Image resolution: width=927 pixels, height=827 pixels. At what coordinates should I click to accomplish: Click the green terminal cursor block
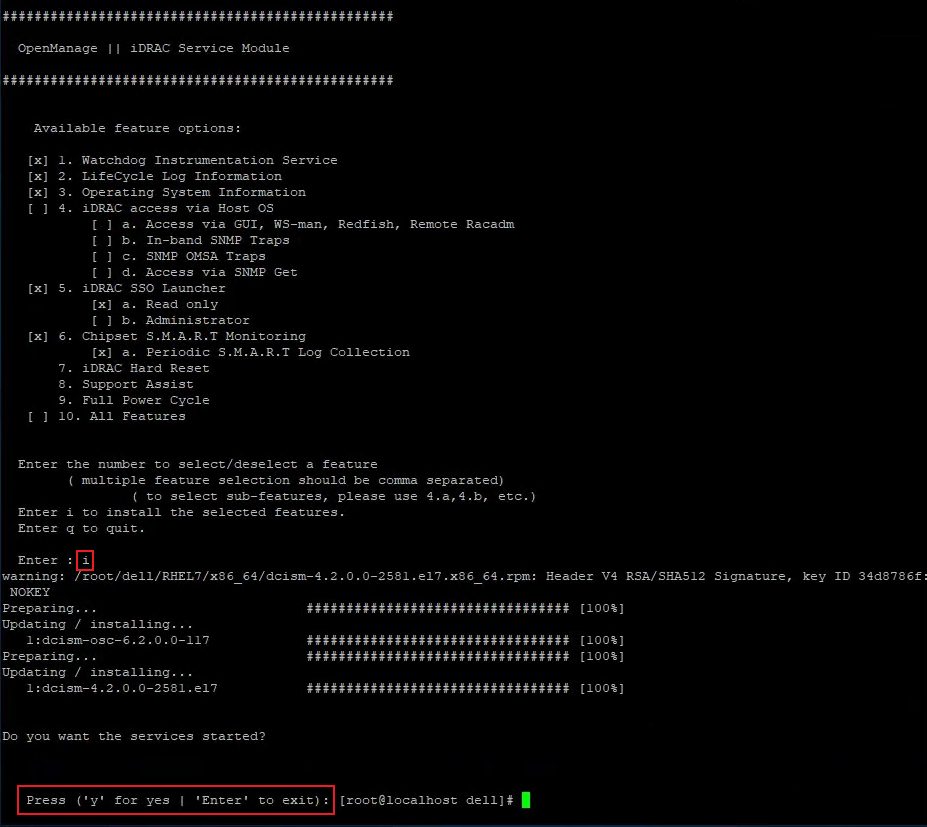click(x=526, y=800)
